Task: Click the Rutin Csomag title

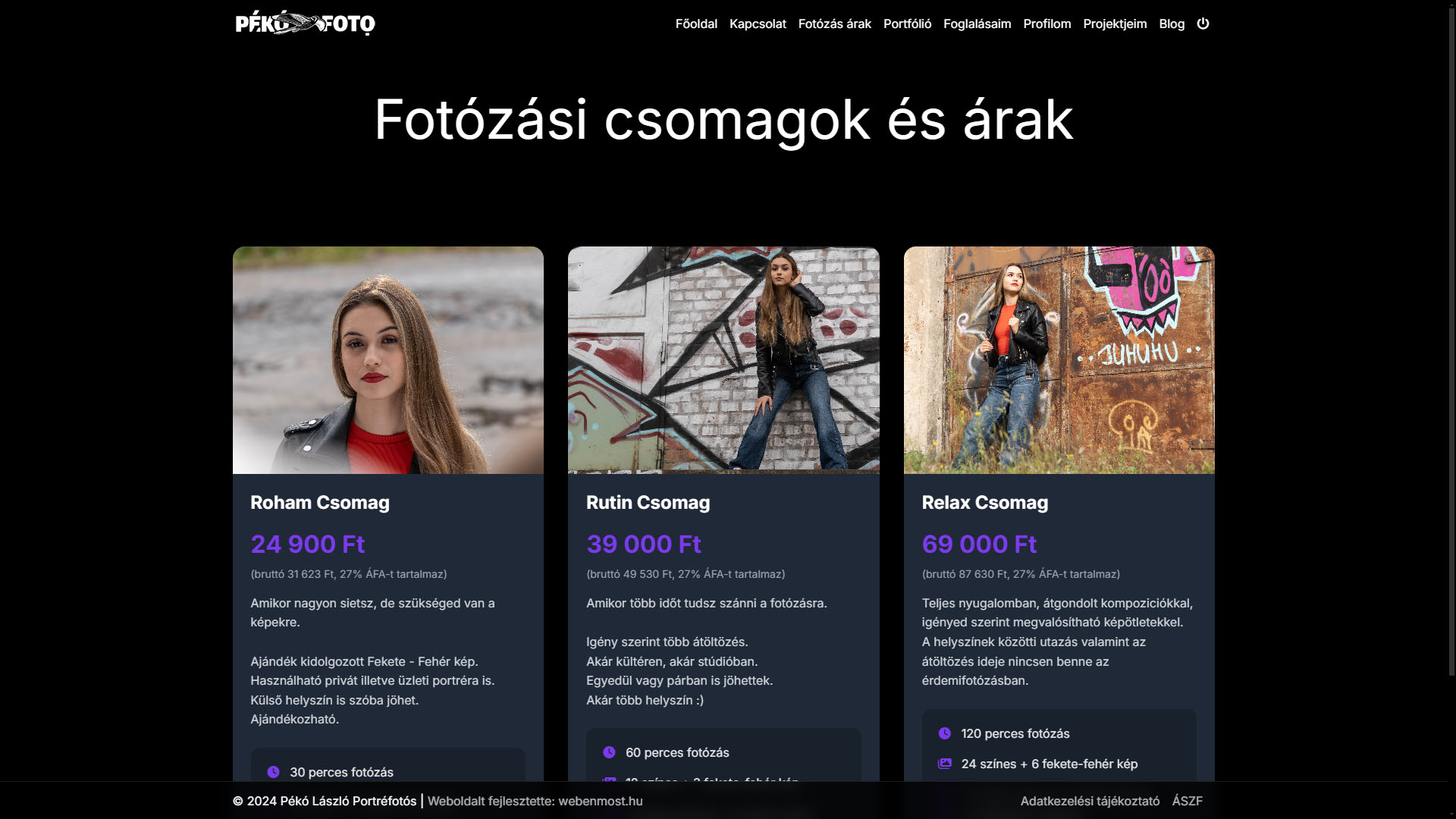Action: [648, 503]
